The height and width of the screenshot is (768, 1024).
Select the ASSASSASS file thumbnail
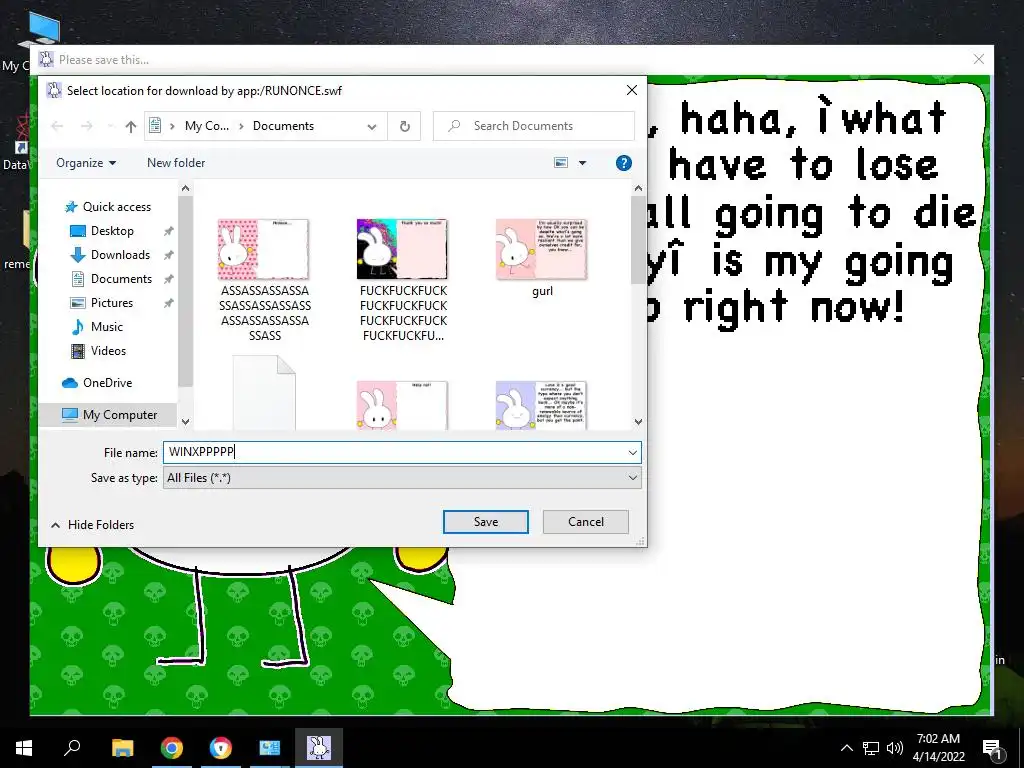click(263, 249)
